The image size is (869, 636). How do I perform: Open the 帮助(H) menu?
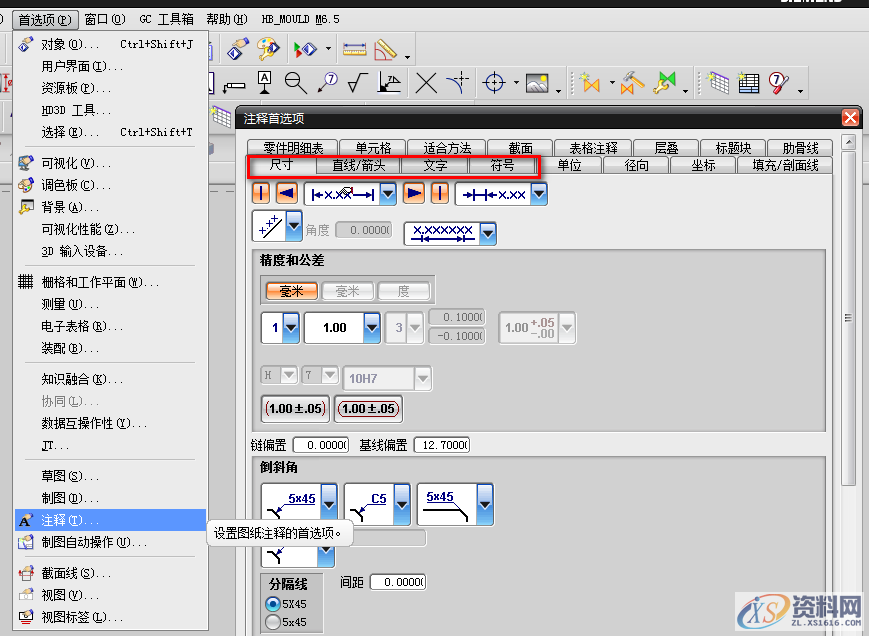(x=225, y=19)
